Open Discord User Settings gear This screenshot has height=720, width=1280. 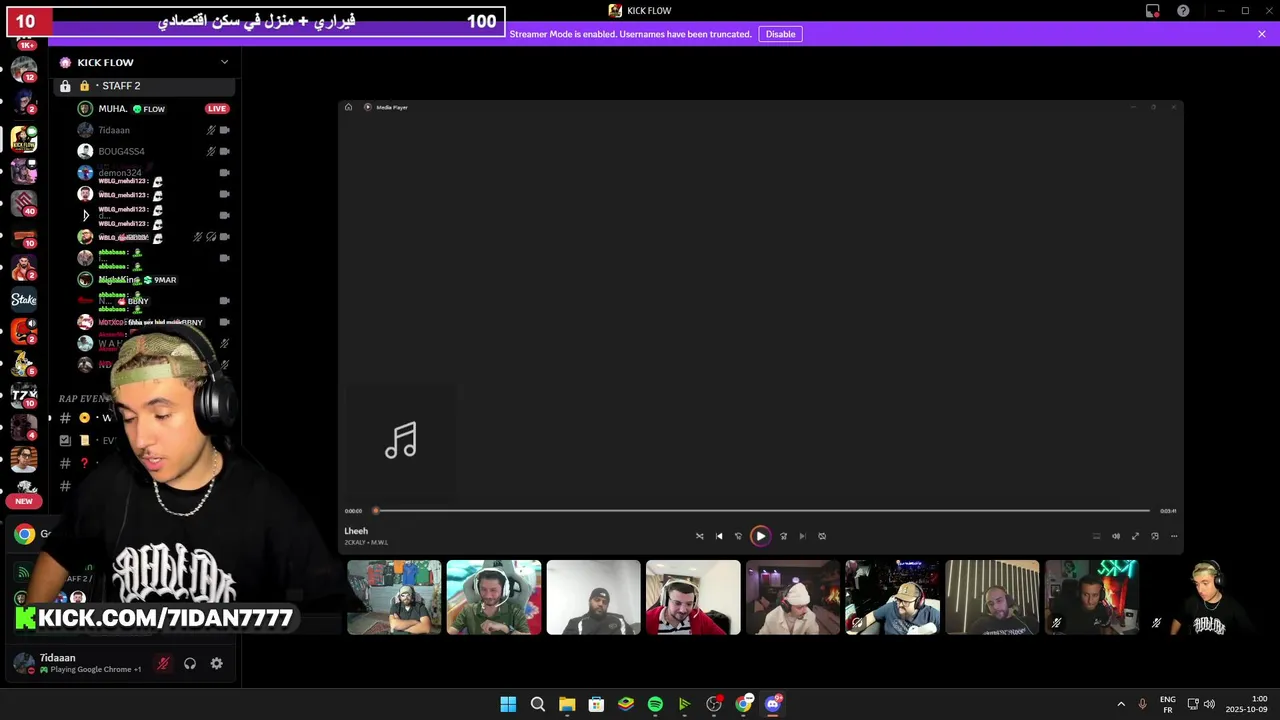coord(216,663)
